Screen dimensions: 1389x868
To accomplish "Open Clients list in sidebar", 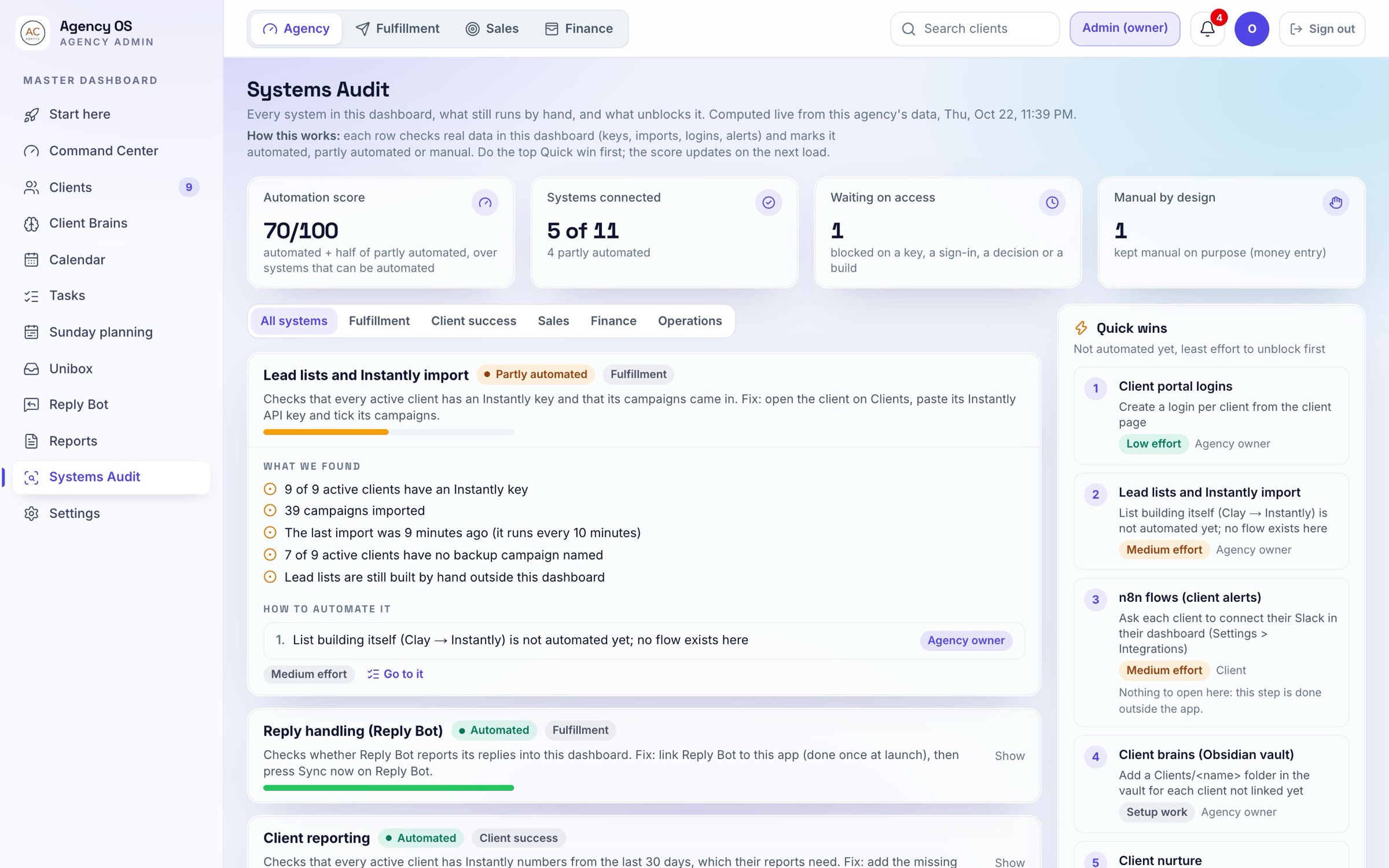I will pos(111,187).
